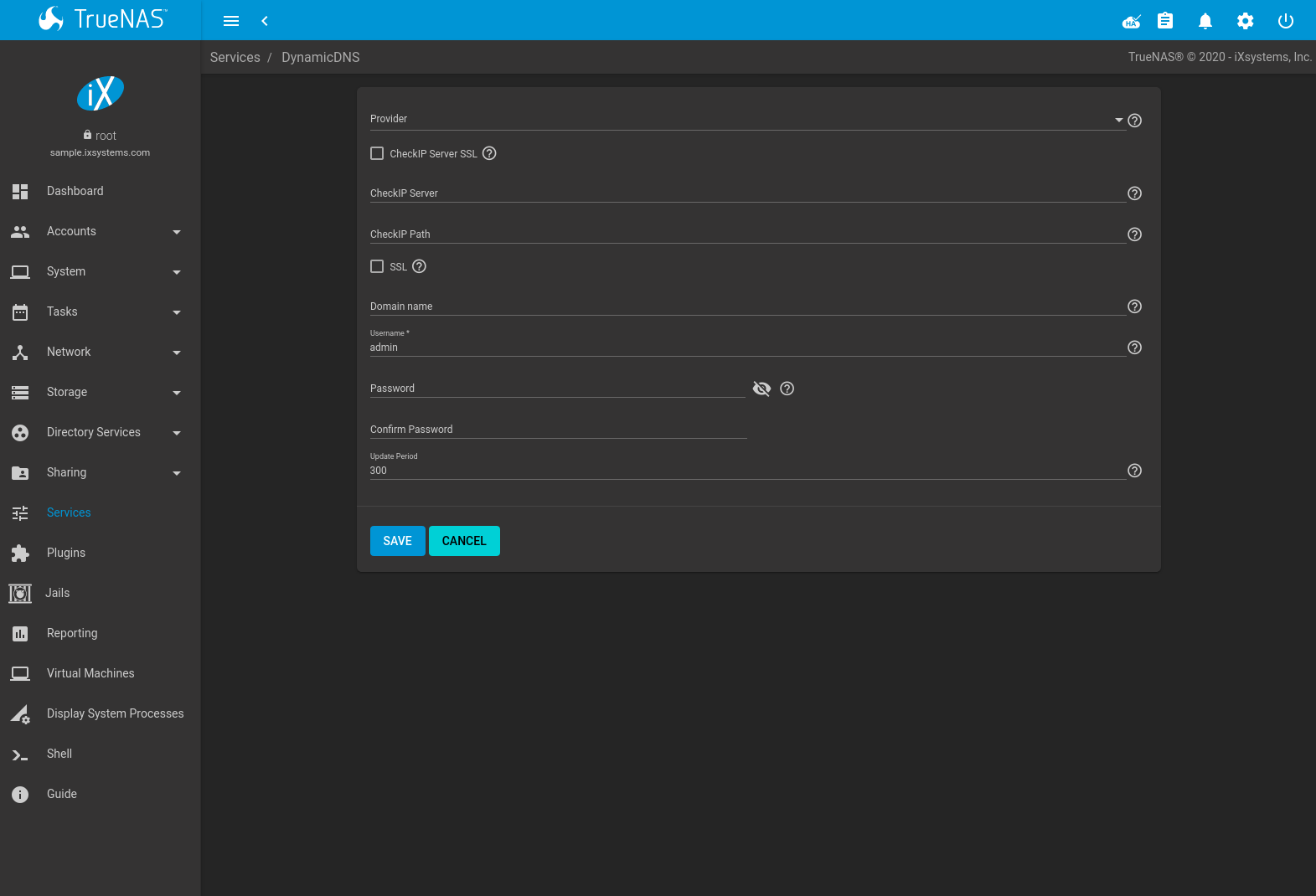Expand the Directory Services menu arrow
Image resolution: width=1316 pixels, height=896 pixels.
(177, 433)
